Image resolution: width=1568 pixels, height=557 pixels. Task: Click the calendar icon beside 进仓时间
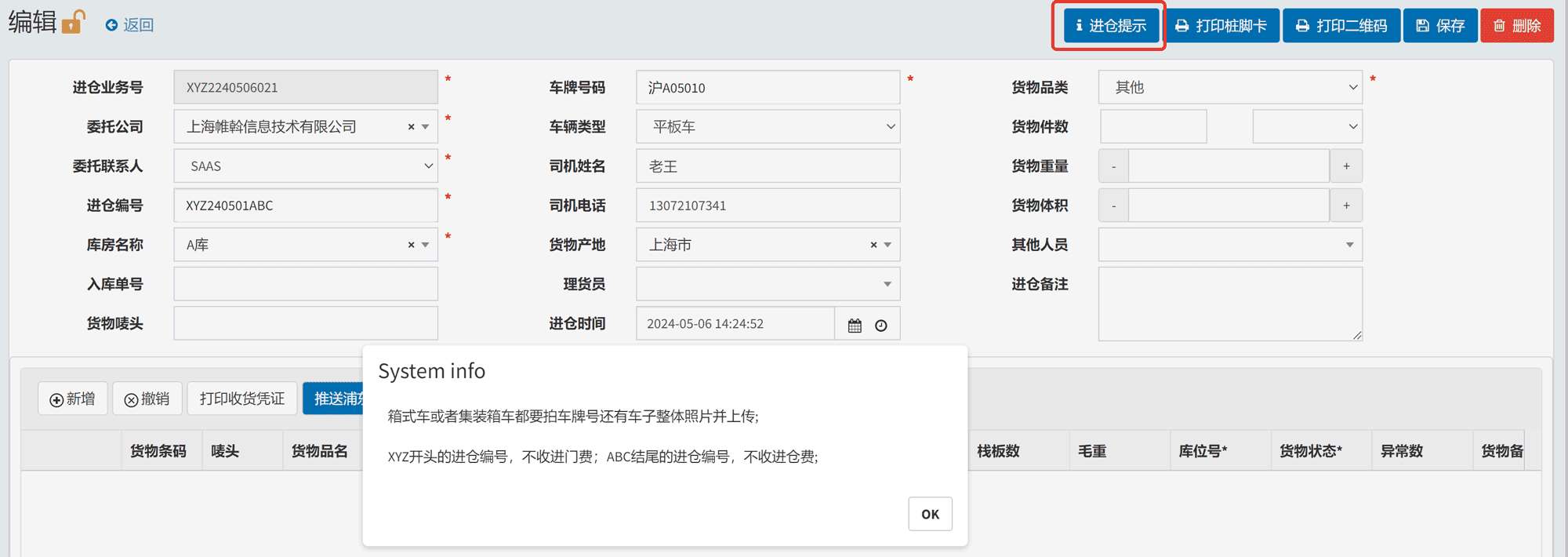855,325
